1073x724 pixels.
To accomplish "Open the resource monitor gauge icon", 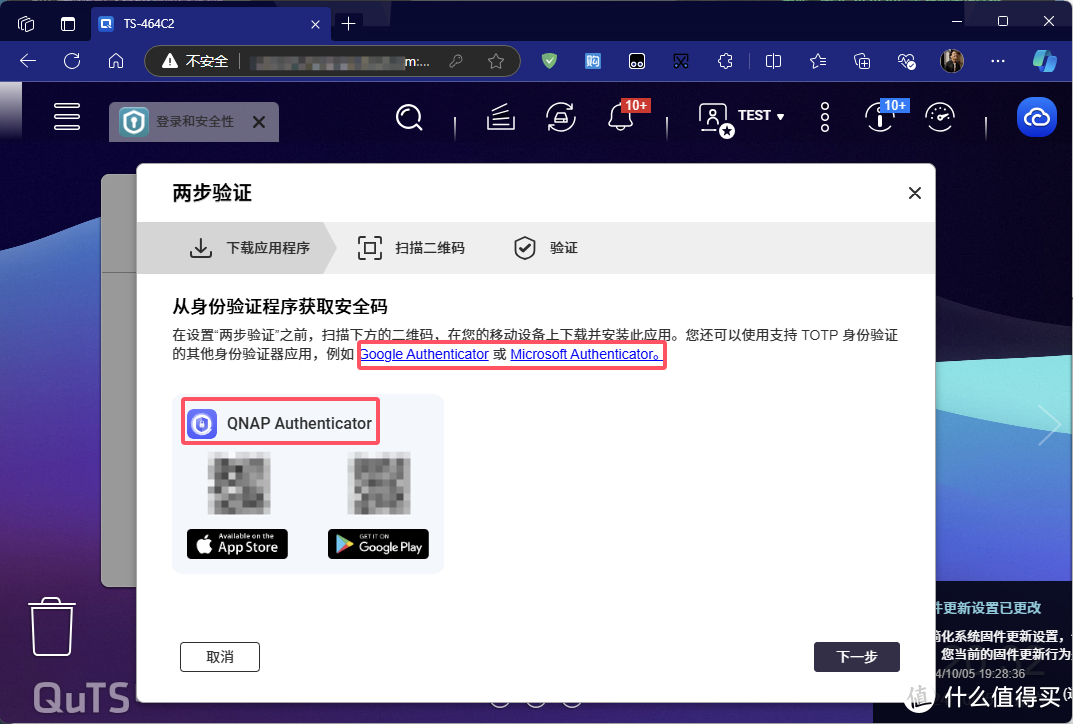I will click(940, 117).
